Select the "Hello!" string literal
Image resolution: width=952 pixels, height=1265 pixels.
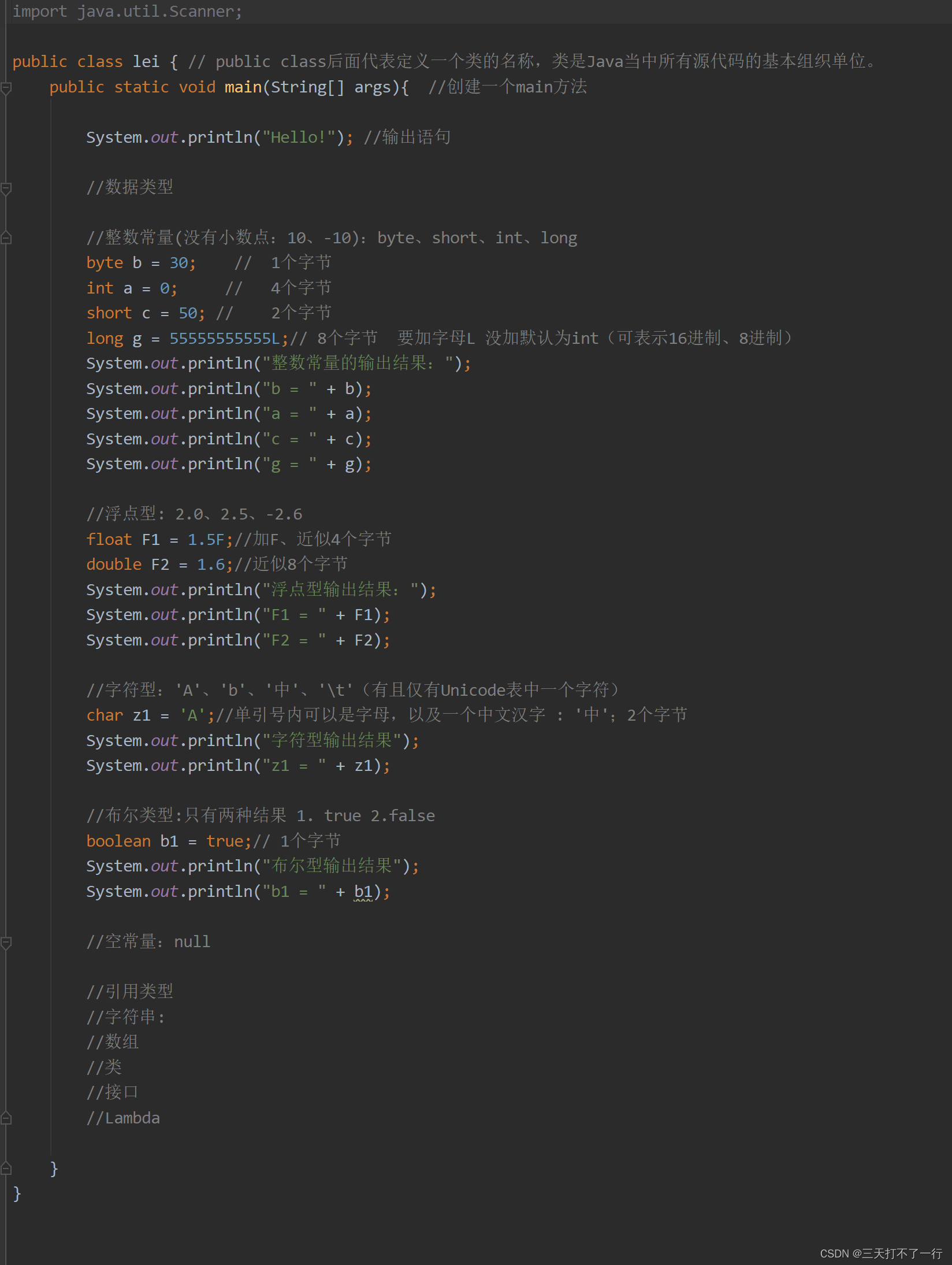(x=298, y=137)
